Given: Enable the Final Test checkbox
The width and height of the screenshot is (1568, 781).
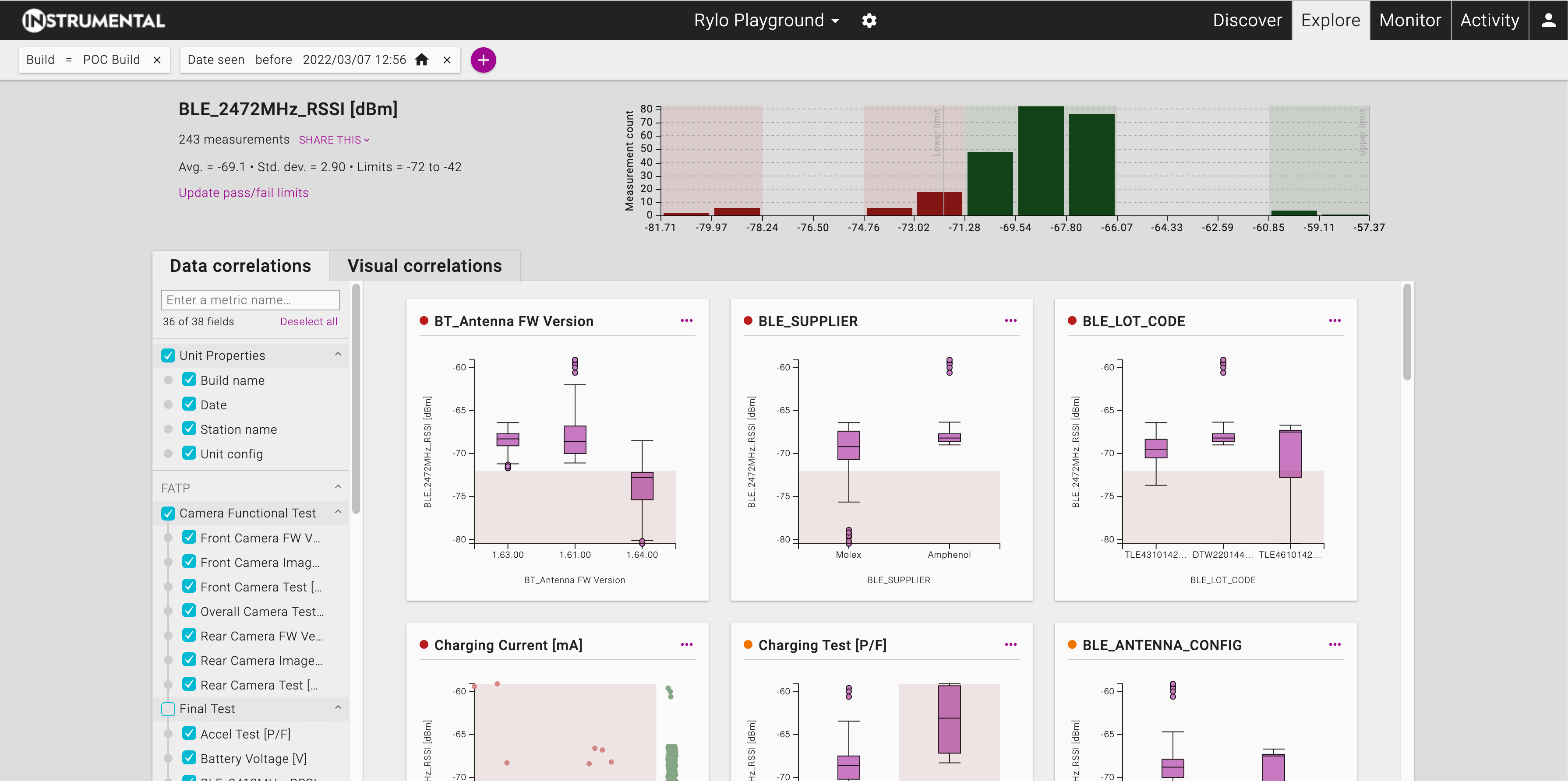Looking at the screenshot, I should [168, 709].
